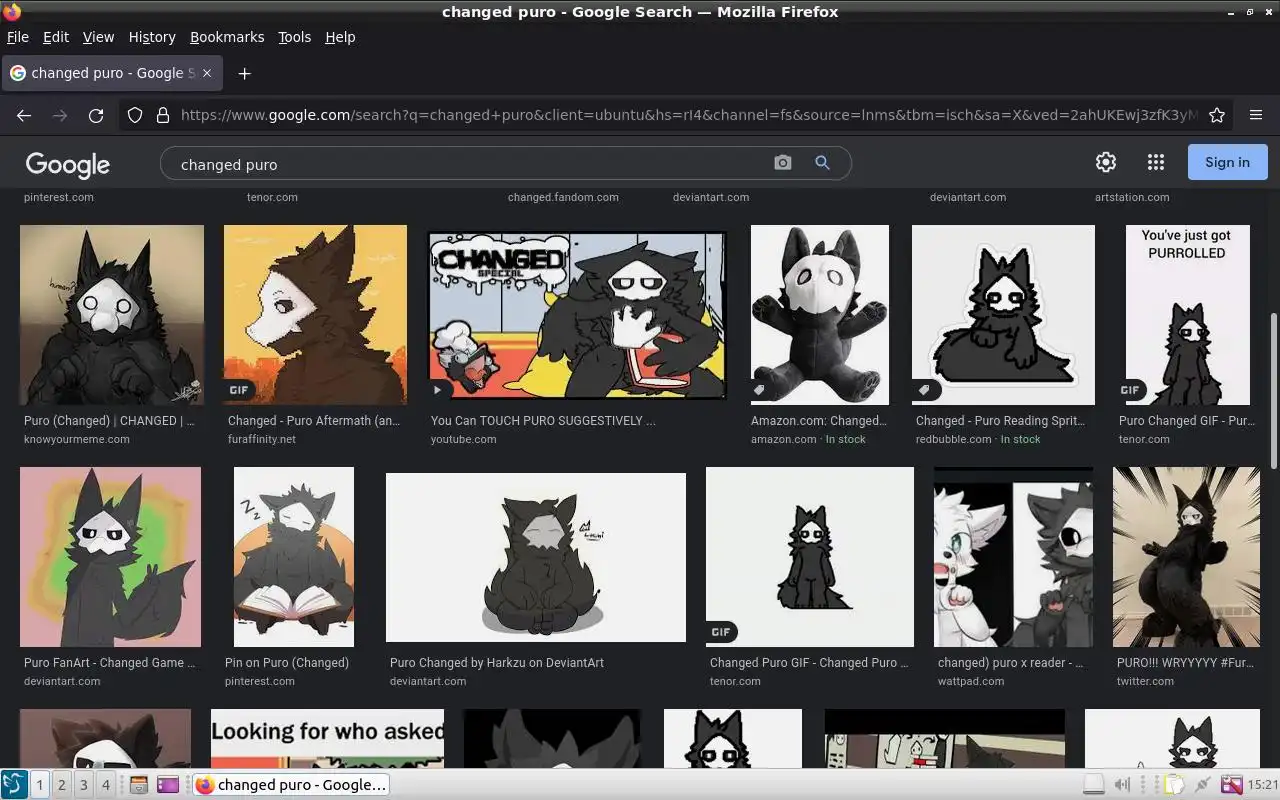The height and width of the screenshot is (800, 1280).
Task: Open the Help menu
Action: [340, 37]
